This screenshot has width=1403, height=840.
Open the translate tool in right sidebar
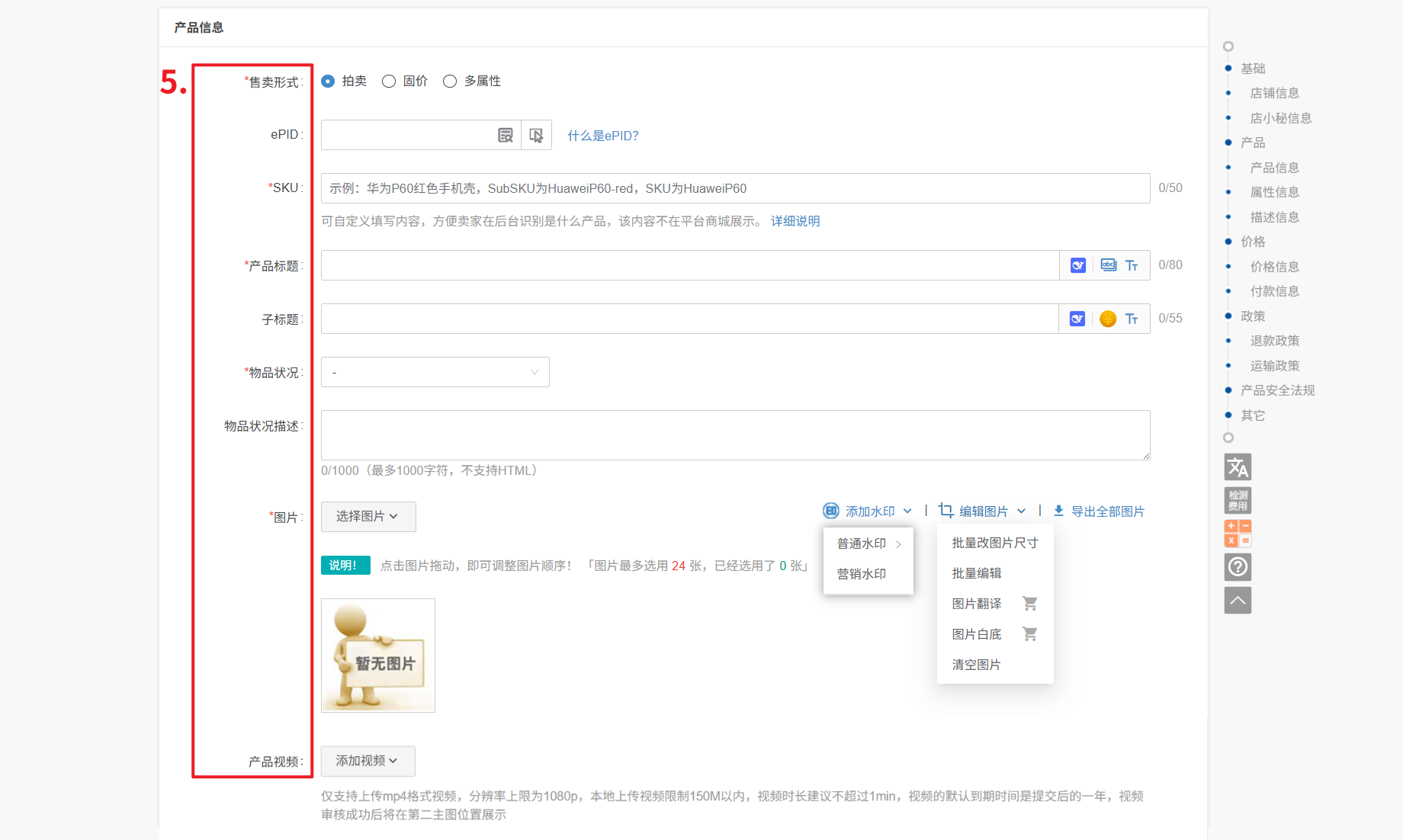point(1237,466)
